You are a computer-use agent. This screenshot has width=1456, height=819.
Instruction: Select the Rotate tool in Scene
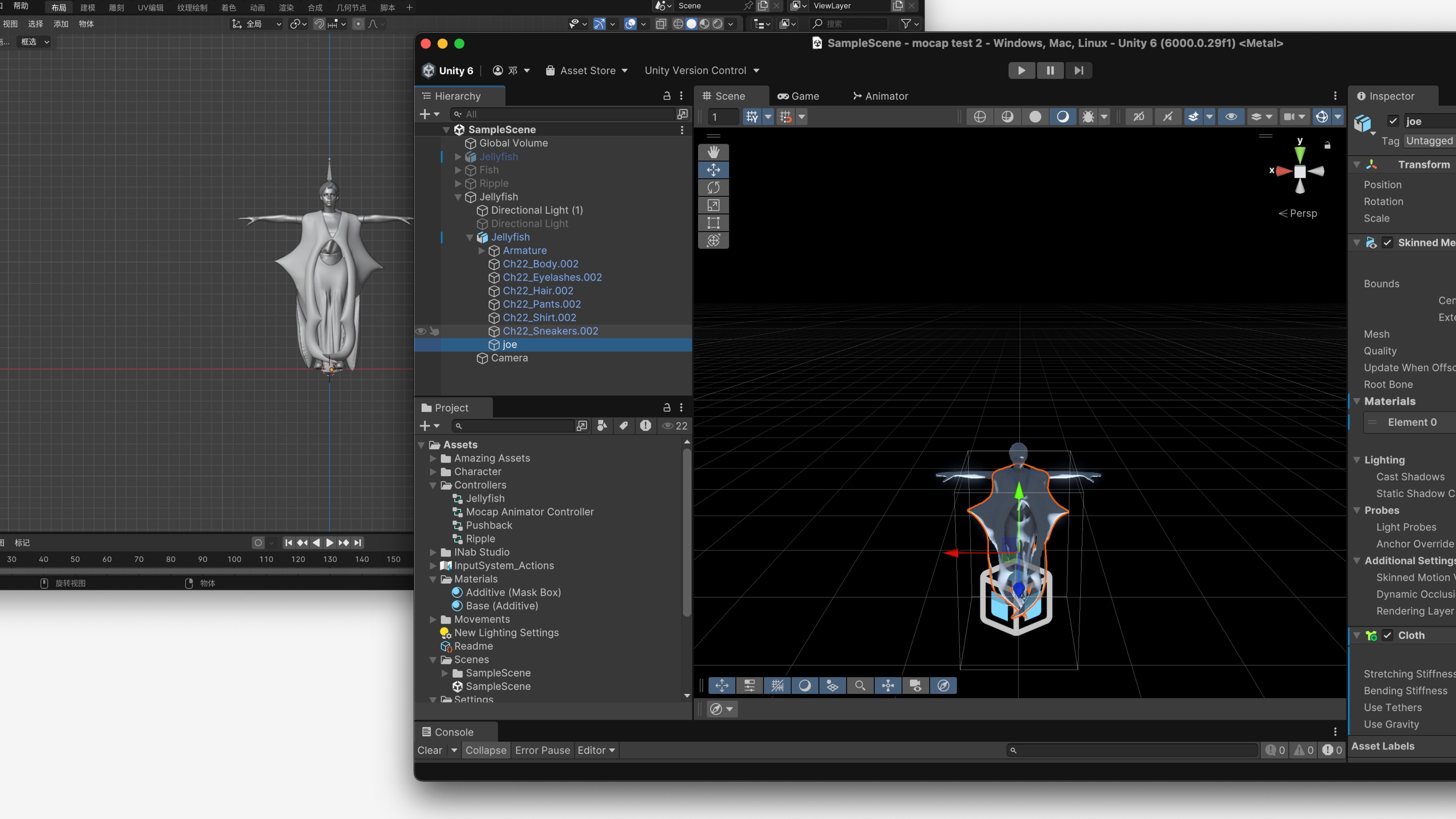[713, 188]
